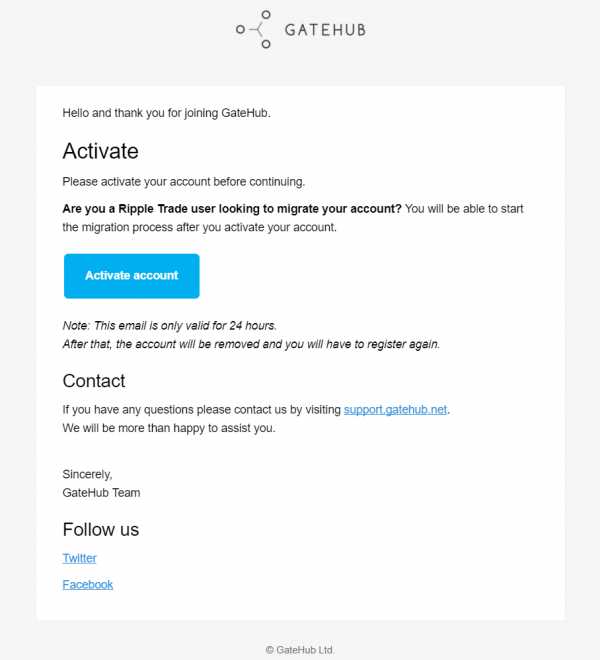Click the 'GateHub Team' signature
The height and width of the screenshot is (660, 600).
pyautogui.click(x=101, y=492)
